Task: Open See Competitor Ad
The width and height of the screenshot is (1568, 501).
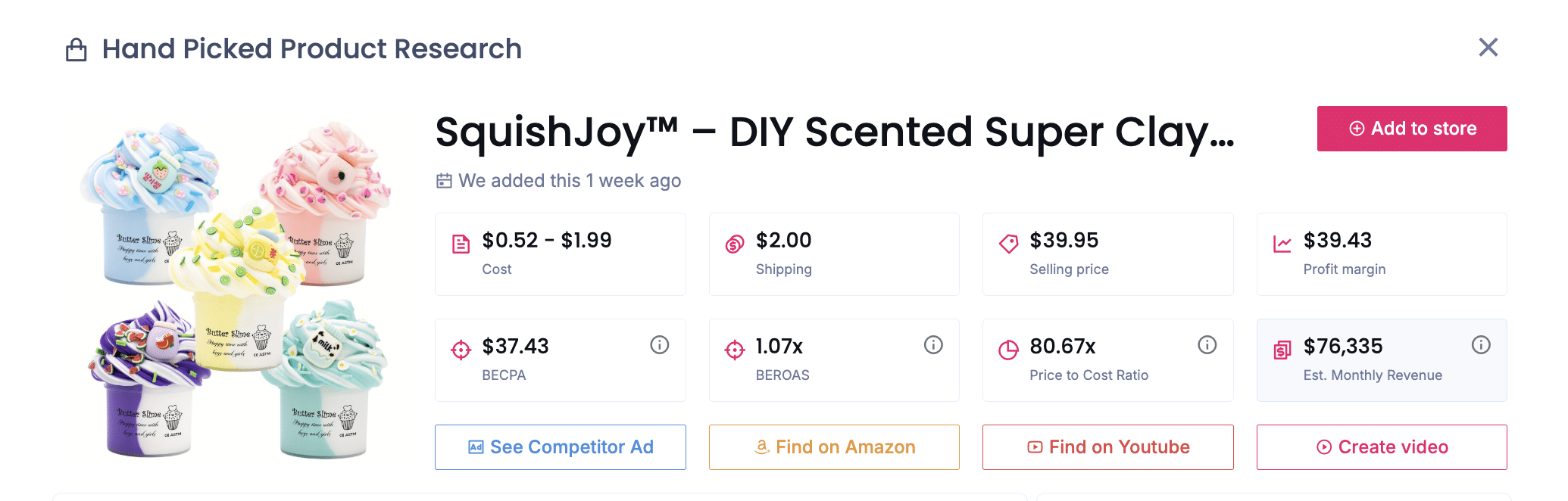Action: coord(561,447)
